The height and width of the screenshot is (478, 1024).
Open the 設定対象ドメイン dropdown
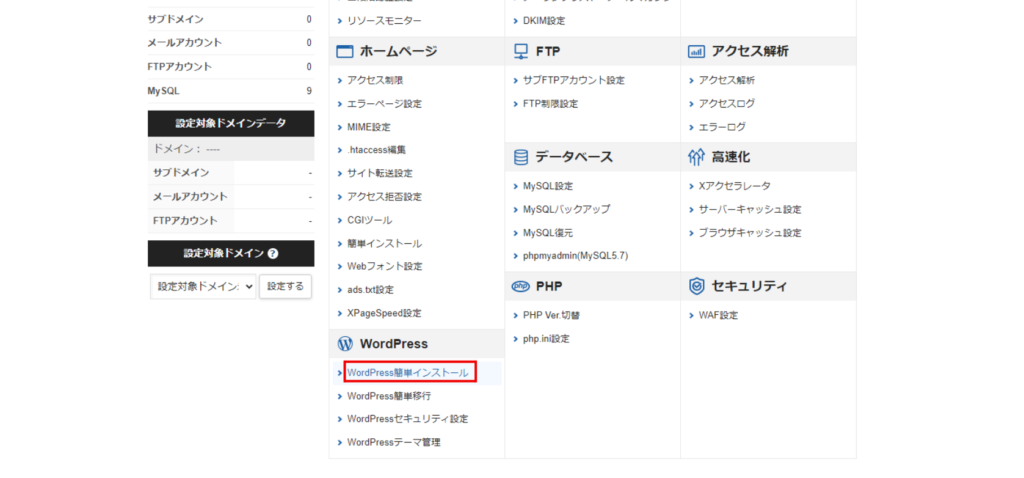coord(202,287)
